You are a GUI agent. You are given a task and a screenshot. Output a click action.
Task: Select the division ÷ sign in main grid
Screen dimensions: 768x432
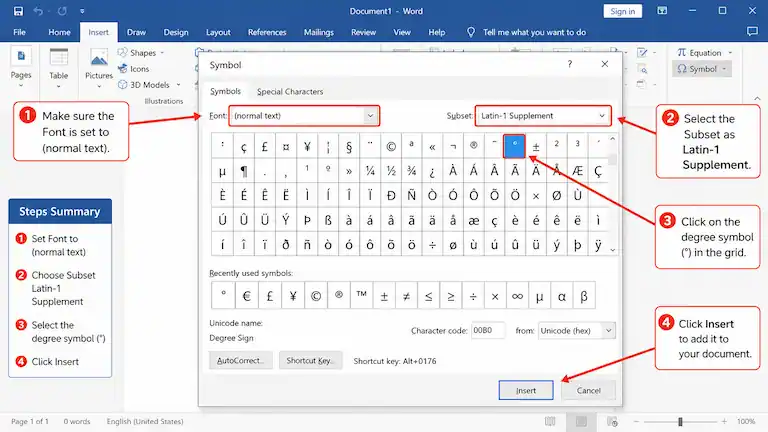point(432,244)
